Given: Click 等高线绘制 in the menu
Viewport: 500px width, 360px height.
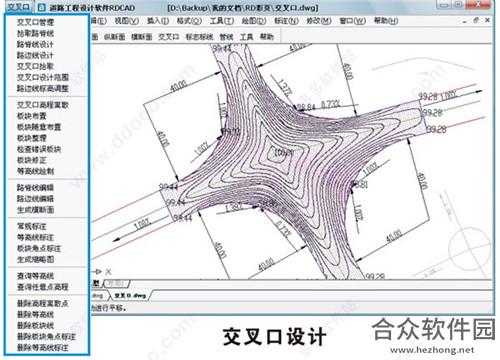Looking at the screenshot, I should [35, 171].
